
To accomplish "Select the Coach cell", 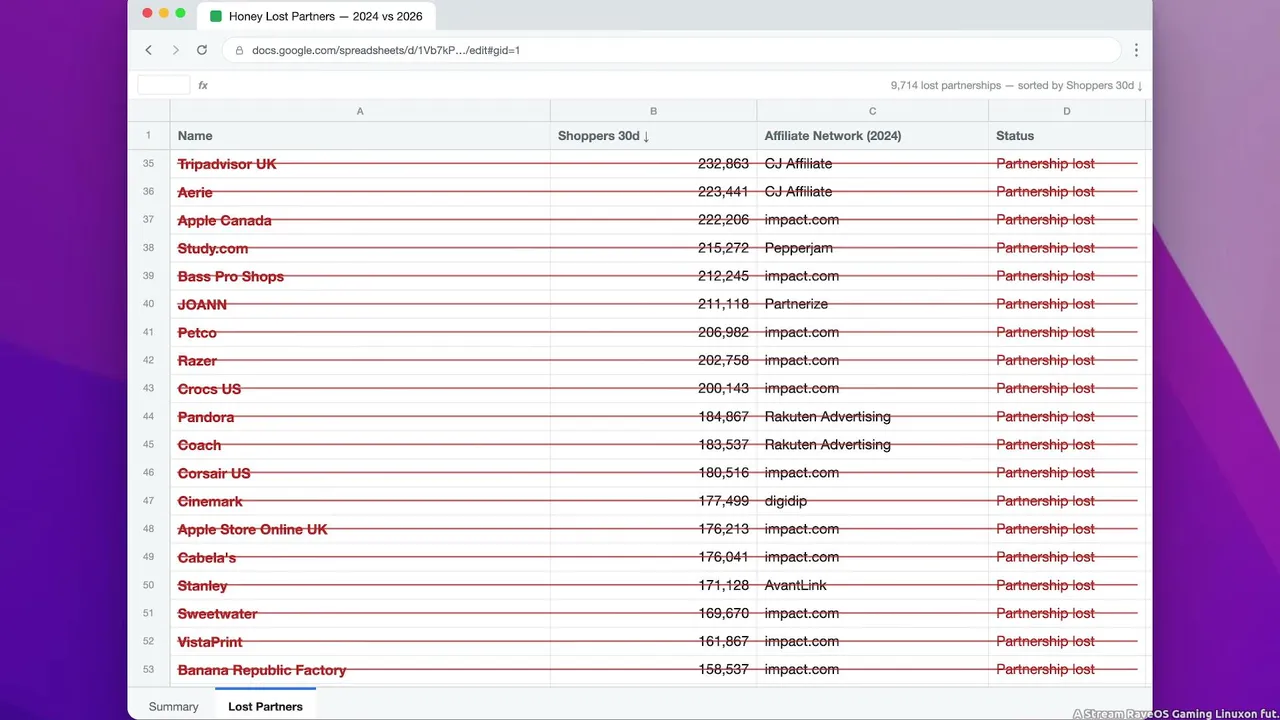I will click(360, 445).
